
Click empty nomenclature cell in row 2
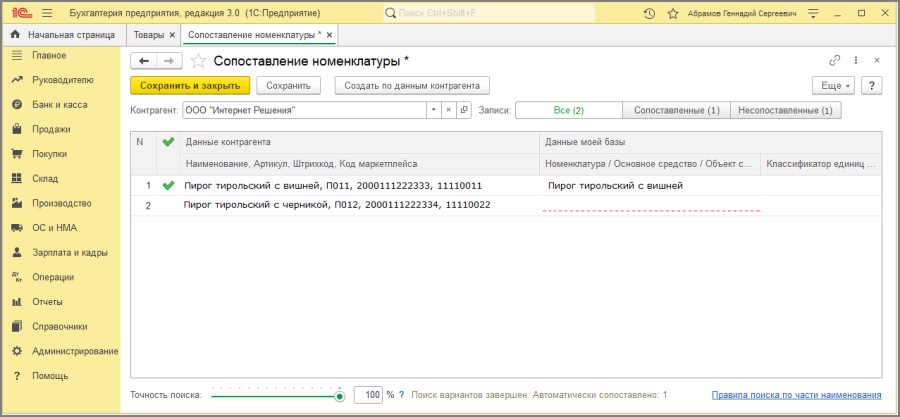click(650, 205)
